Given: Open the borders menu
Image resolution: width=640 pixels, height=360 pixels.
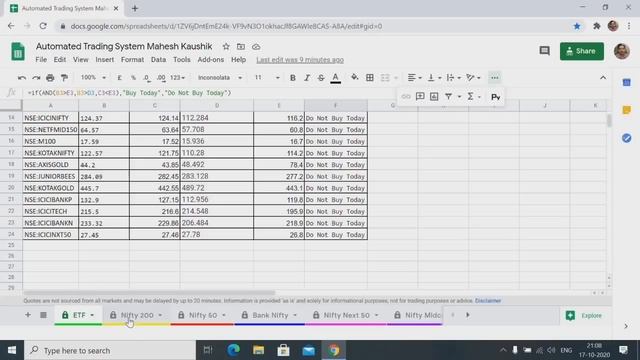Looking at the screenshot, I should pyautogui.click(x=369, y=78).
